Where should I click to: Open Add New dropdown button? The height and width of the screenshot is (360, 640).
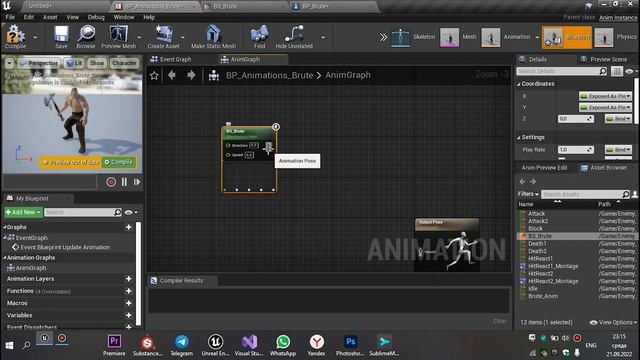pyautogui.click(x=23, y=212)
